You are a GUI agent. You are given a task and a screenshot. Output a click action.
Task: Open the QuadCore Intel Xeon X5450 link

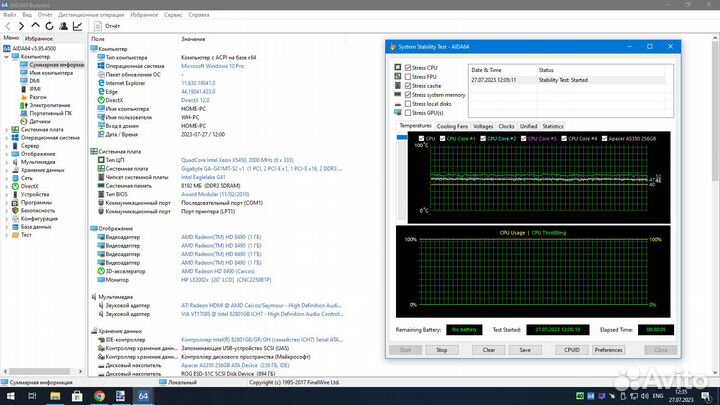[237, 160]
